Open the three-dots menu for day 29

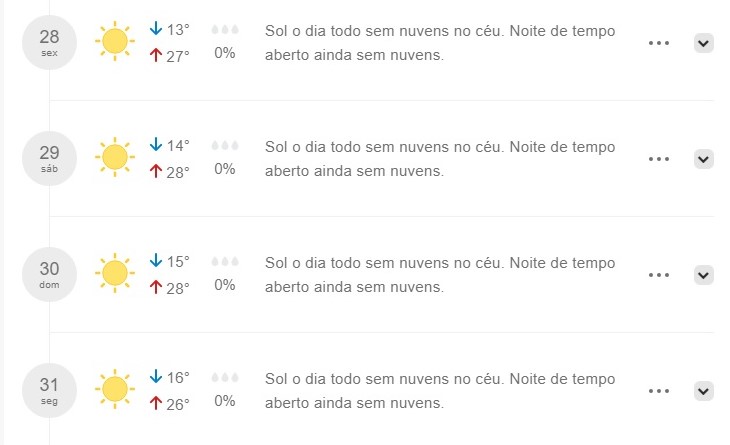(x=659, y=159)
